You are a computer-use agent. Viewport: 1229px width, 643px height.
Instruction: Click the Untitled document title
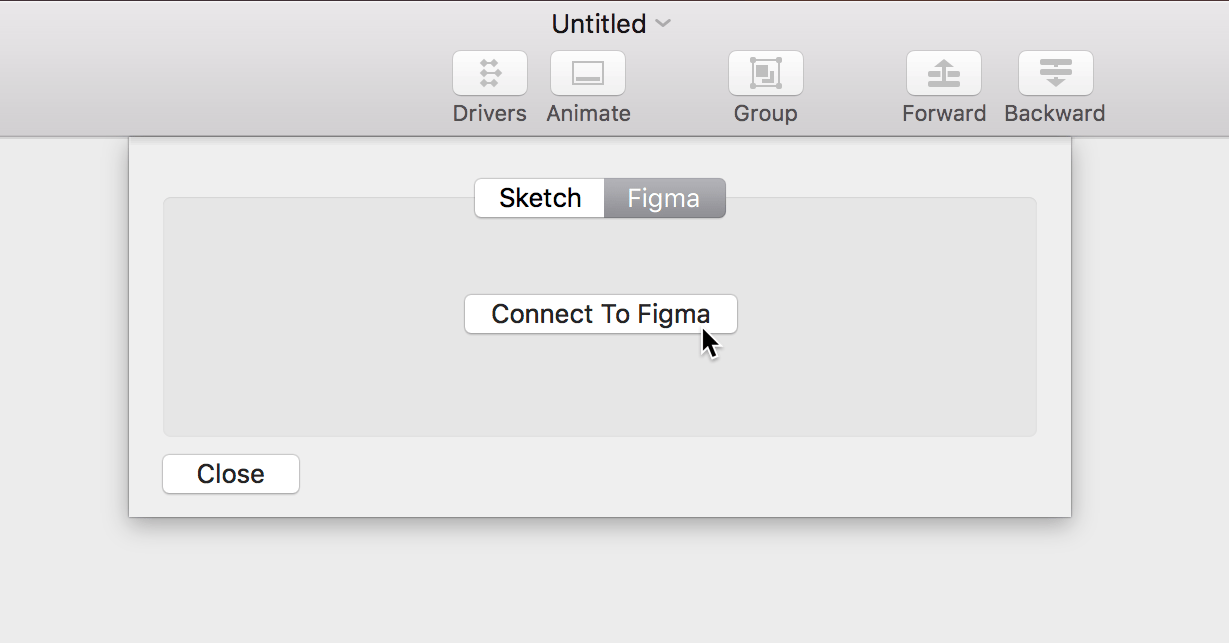[598, 23]
